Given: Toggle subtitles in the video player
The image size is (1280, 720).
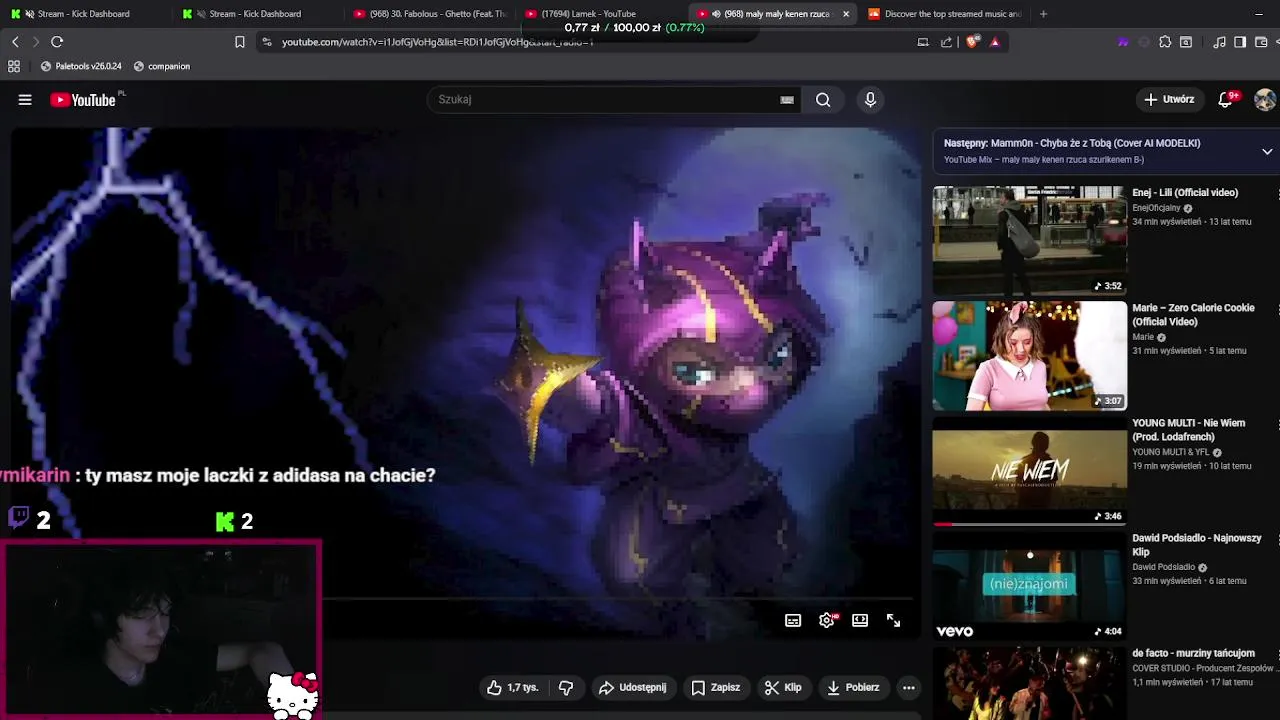Looking at the screenshot, I should pos(793,621).
